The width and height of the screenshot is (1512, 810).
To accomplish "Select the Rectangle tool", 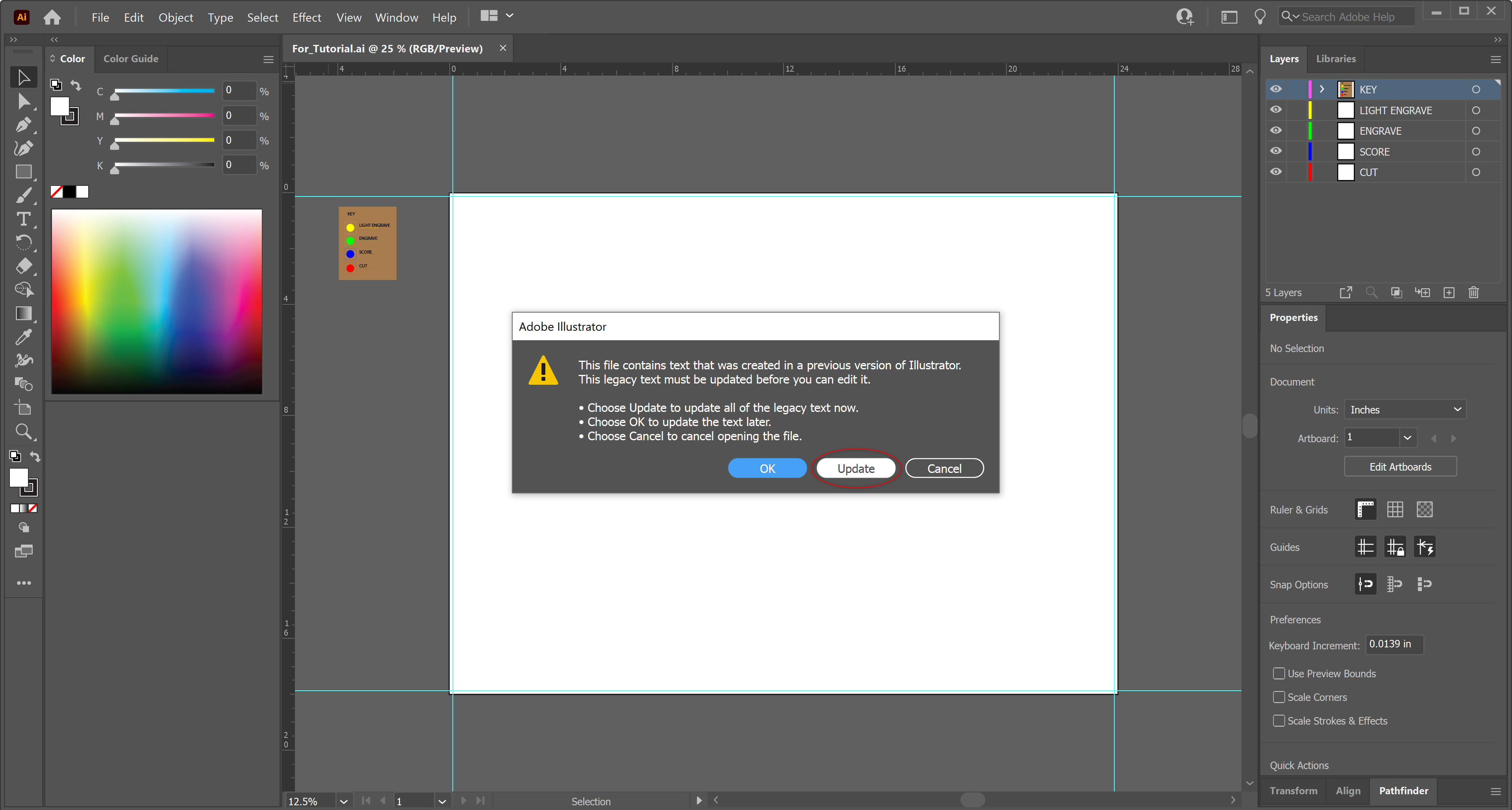I will tap(24, 171).
